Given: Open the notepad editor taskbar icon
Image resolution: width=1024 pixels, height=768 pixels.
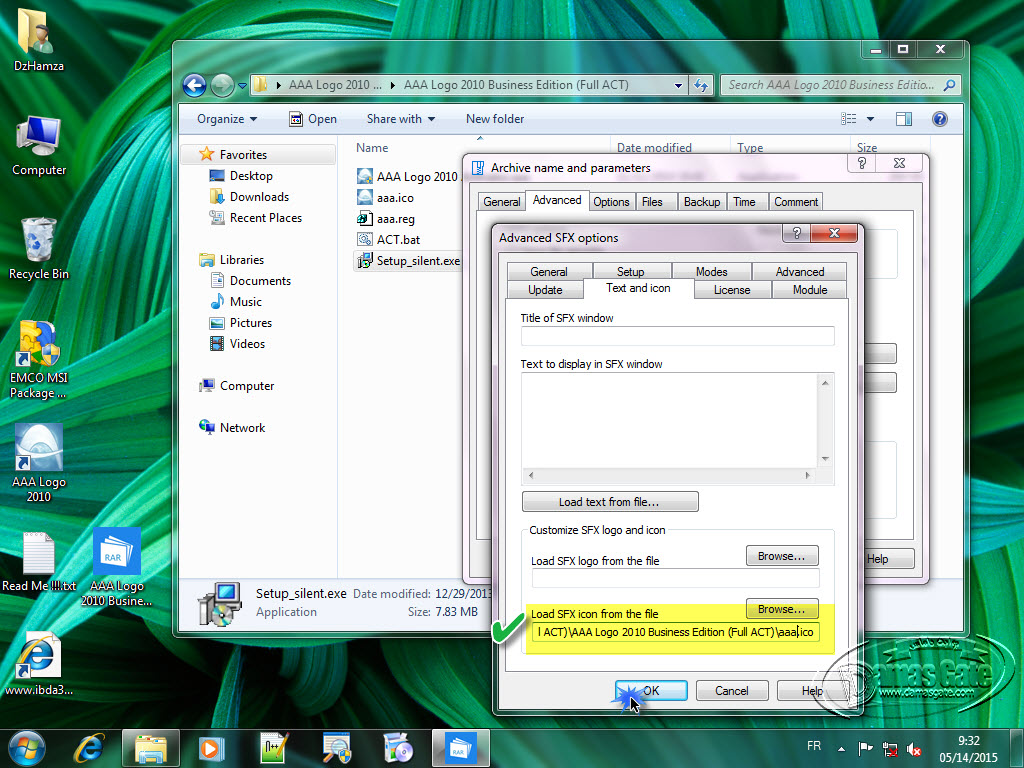Looking at the screenshot, I should (x=274, y=748).
